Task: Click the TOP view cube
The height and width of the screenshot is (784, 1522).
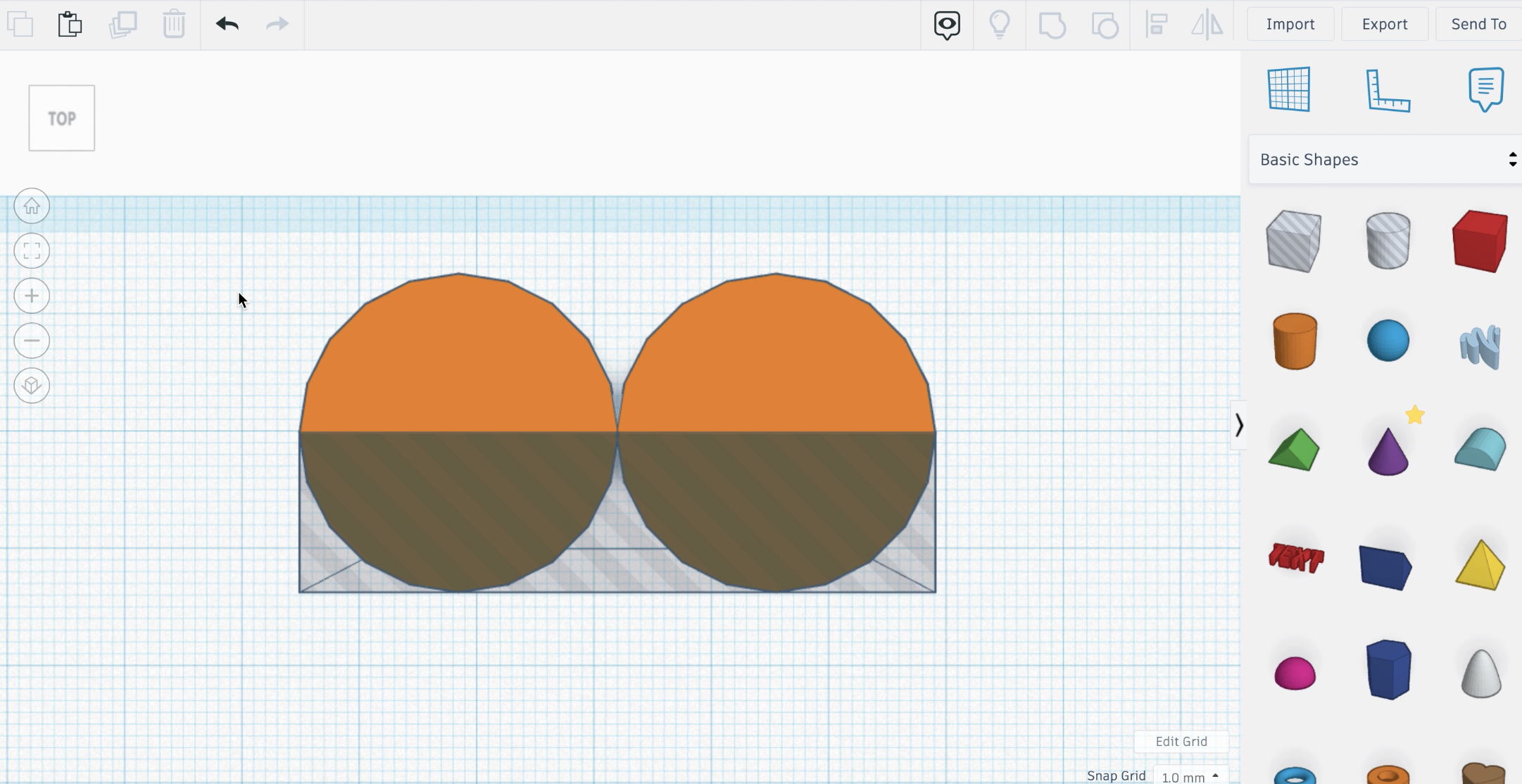Action: [62, 118]
